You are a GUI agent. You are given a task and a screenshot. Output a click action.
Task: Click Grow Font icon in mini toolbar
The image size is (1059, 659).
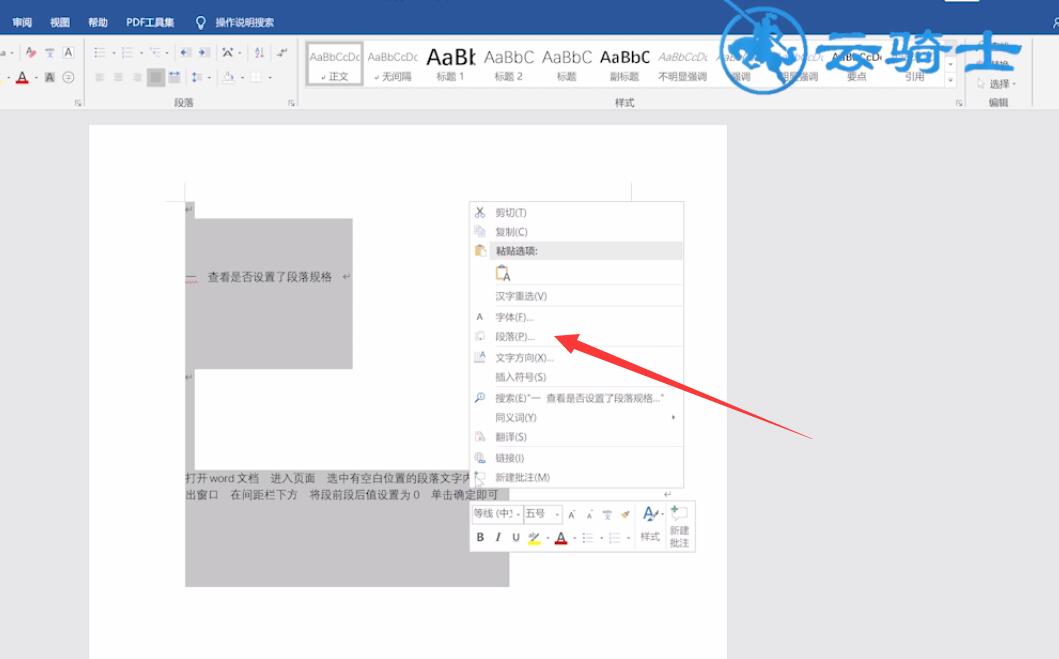point(571,515)
